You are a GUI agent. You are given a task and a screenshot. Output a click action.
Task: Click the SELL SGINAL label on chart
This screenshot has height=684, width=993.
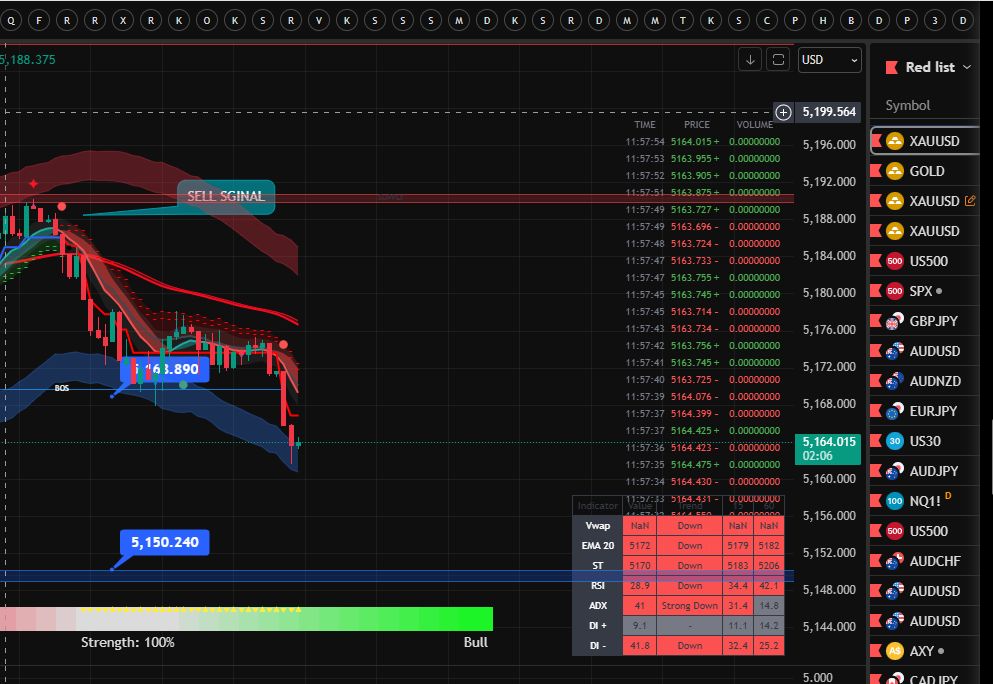226,196
